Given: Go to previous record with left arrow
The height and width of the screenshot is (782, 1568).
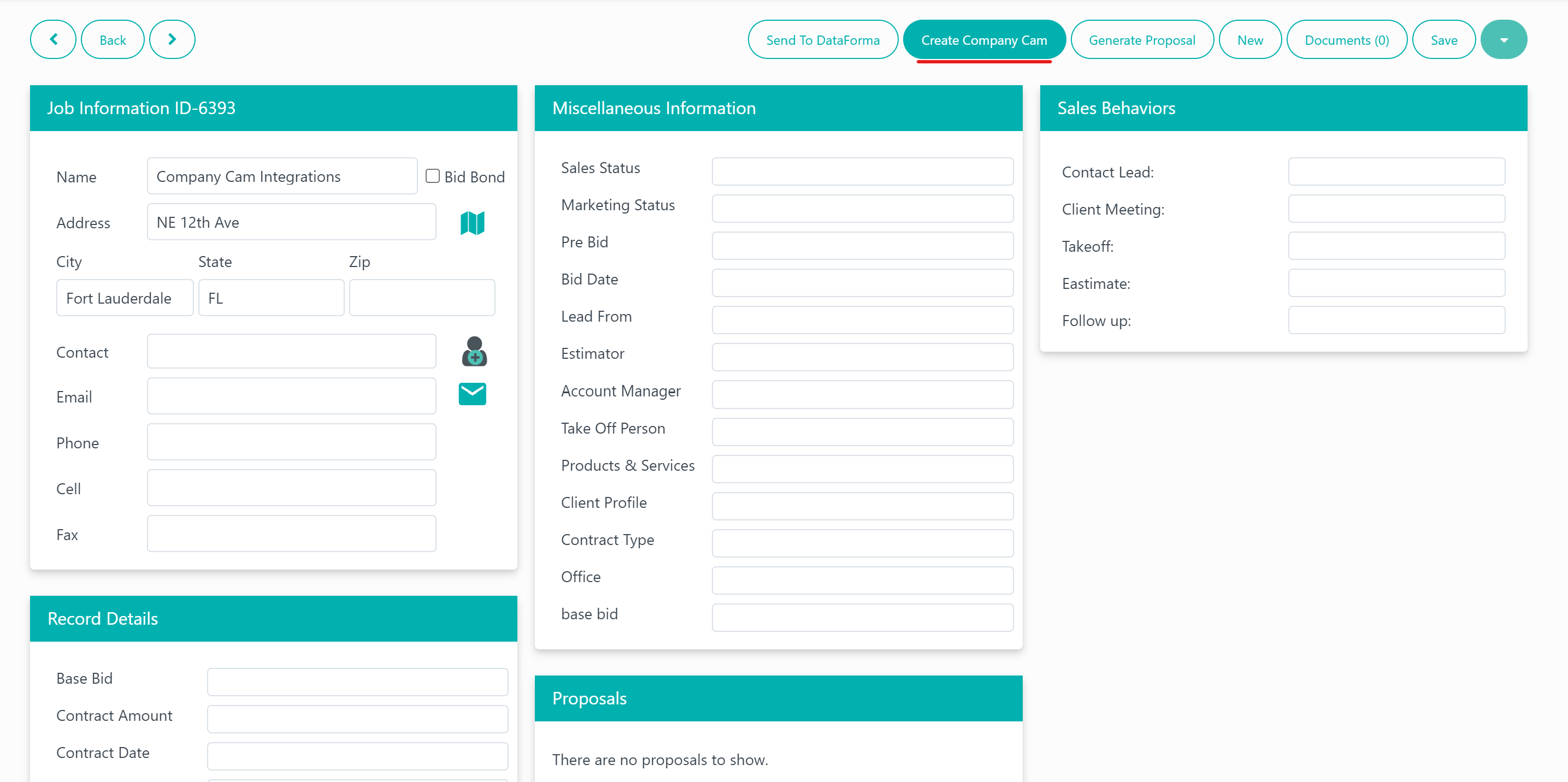Looking at the screenshot, I should pos(53,39).
